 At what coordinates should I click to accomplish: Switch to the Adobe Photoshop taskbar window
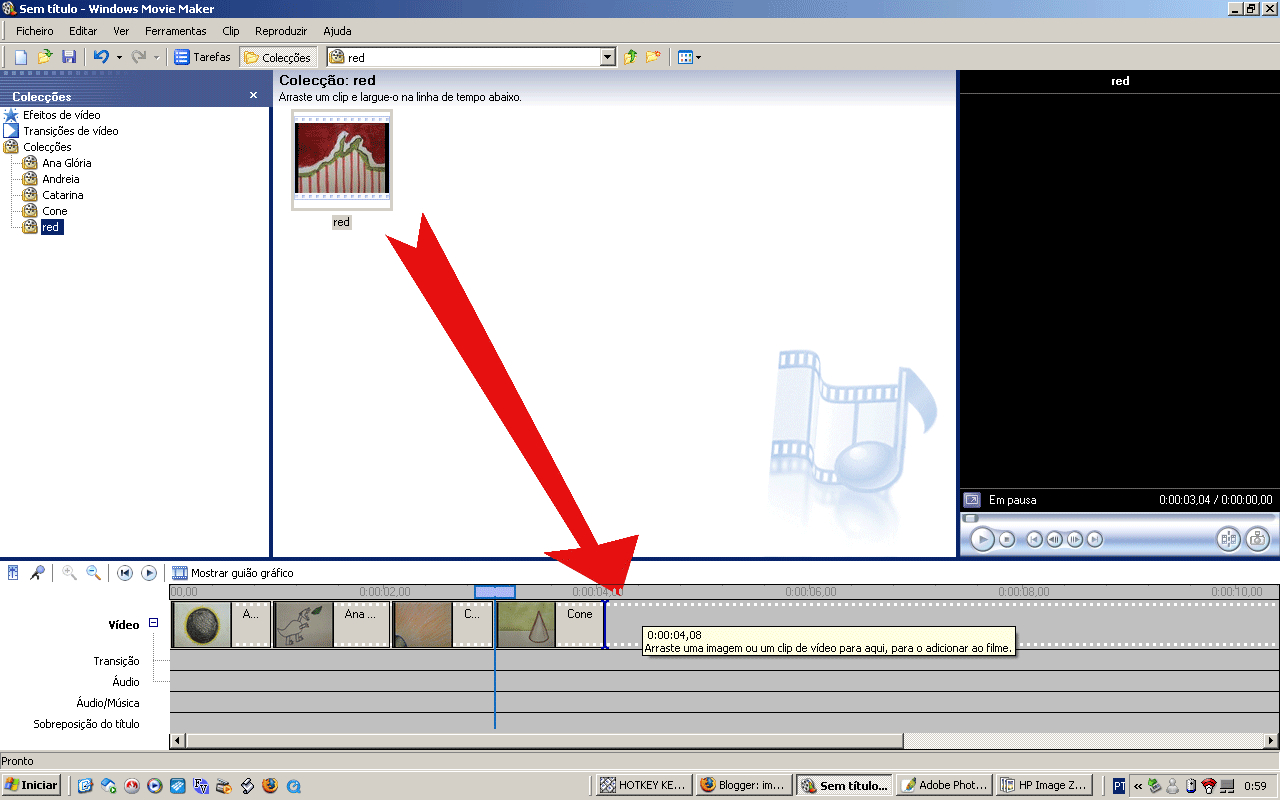[943, 785]
